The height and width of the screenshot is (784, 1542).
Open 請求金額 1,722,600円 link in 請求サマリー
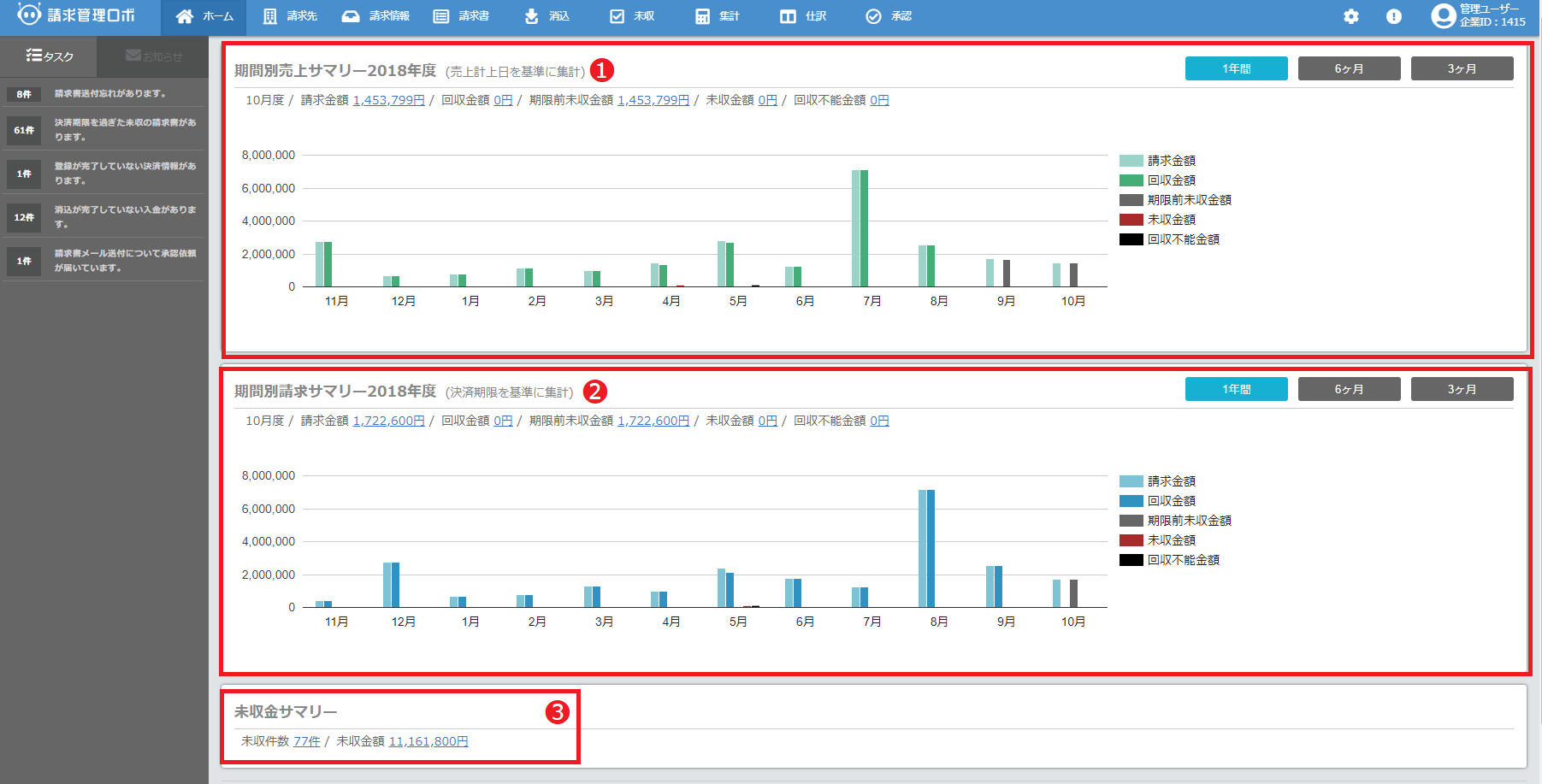point(388,421)
